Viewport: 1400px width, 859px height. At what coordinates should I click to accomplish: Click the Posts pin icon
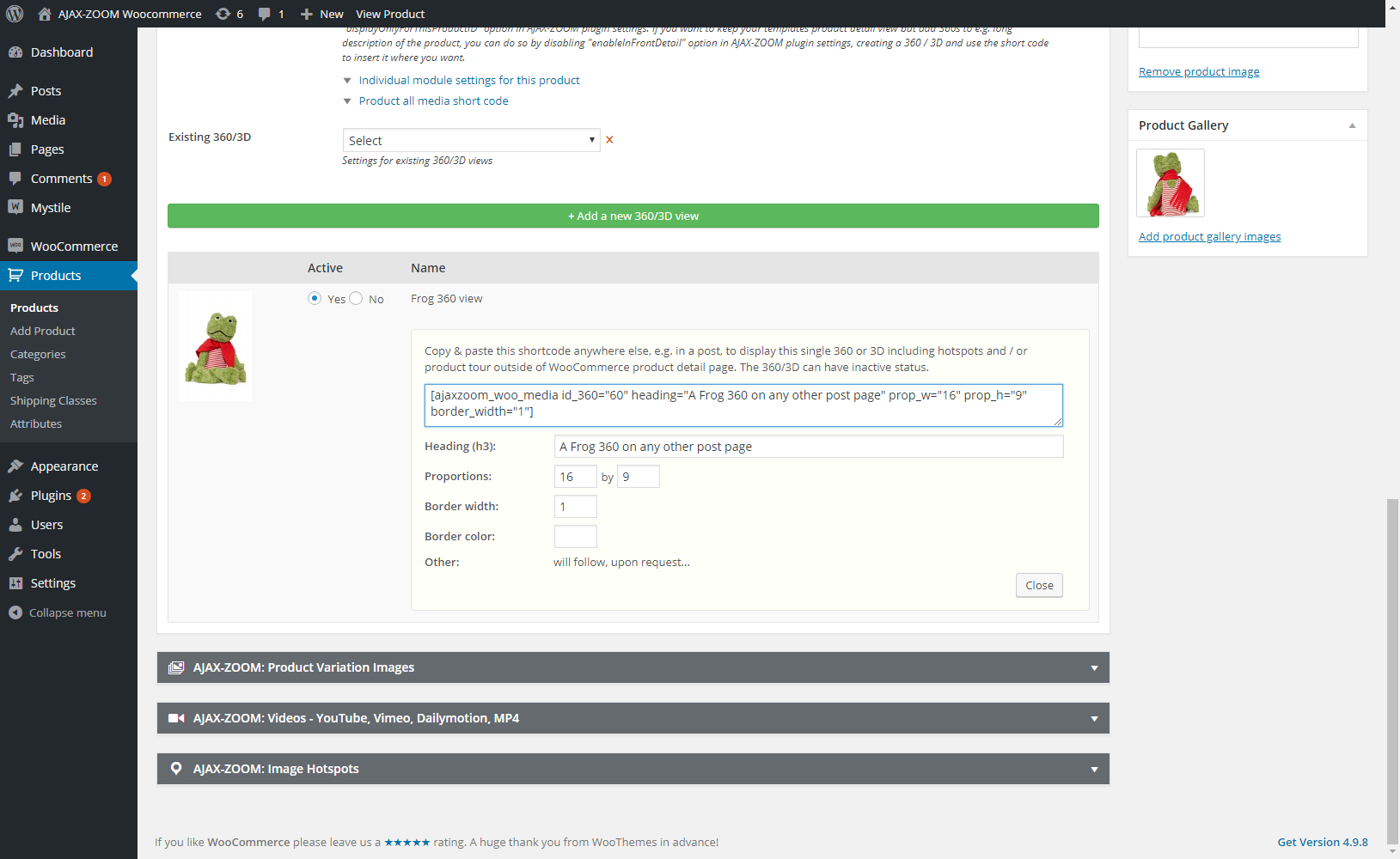[x=15, y=91]
